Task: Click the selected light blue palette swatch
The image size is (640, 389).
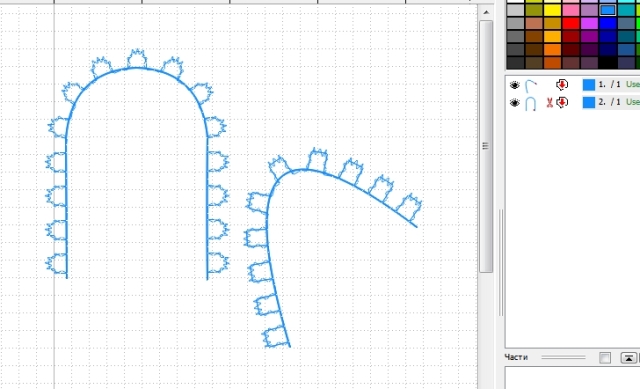Action: point(608,9)
